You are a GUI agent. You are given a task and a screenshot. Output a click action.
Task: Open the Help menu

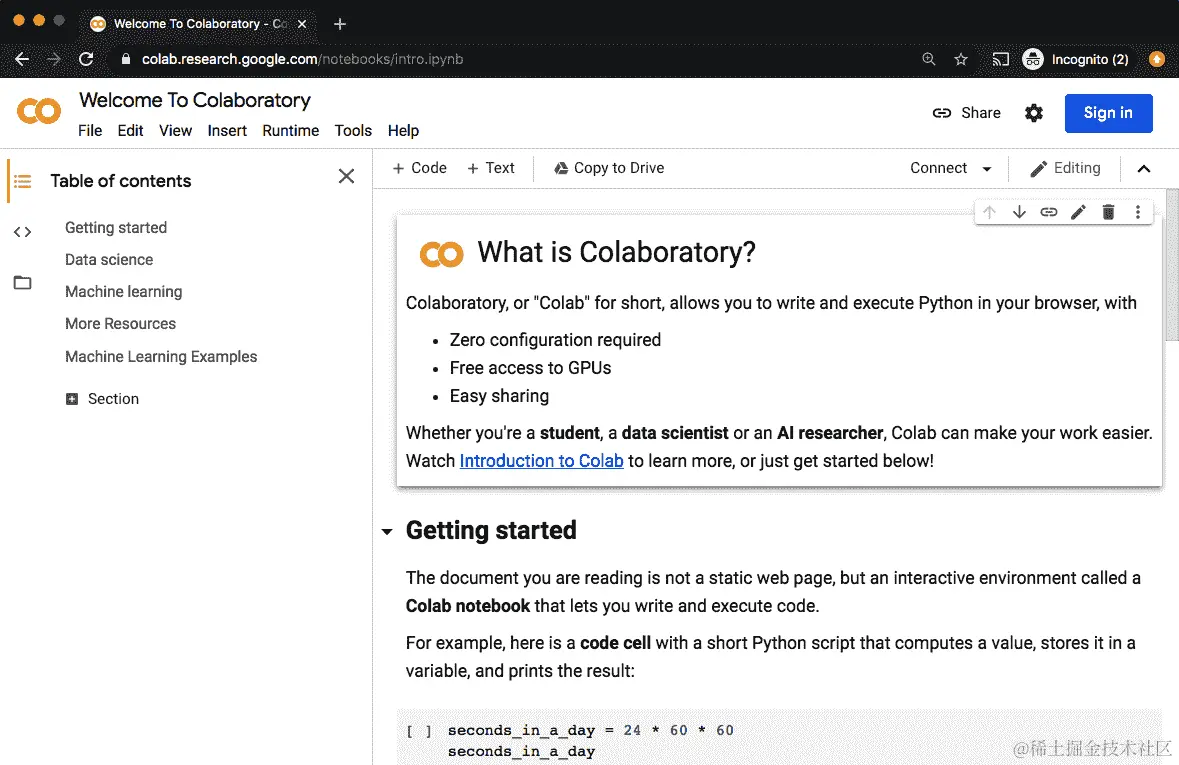tap(403, 131)
